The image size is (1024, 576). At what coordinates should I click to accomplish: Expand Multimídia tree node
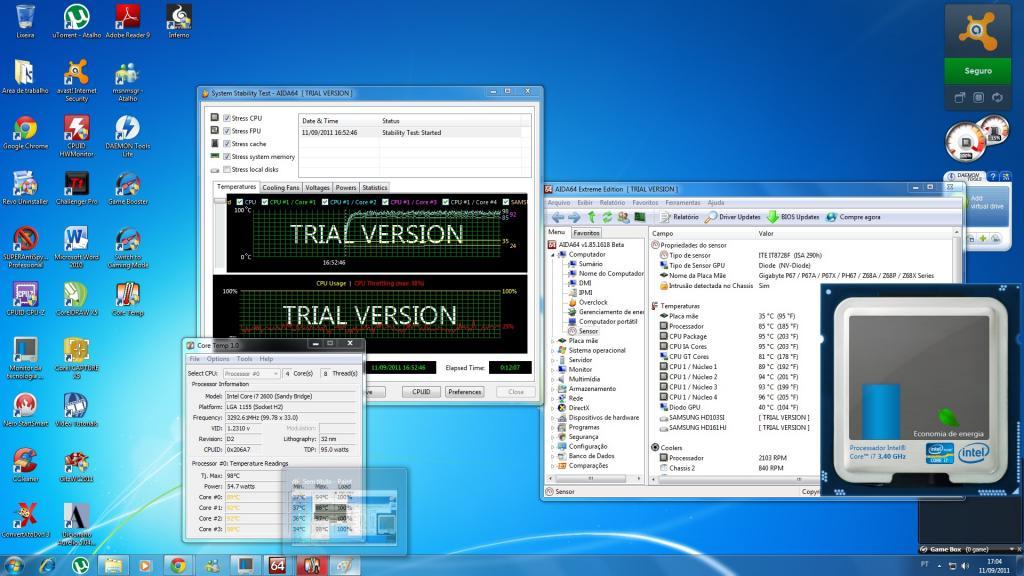553,379
